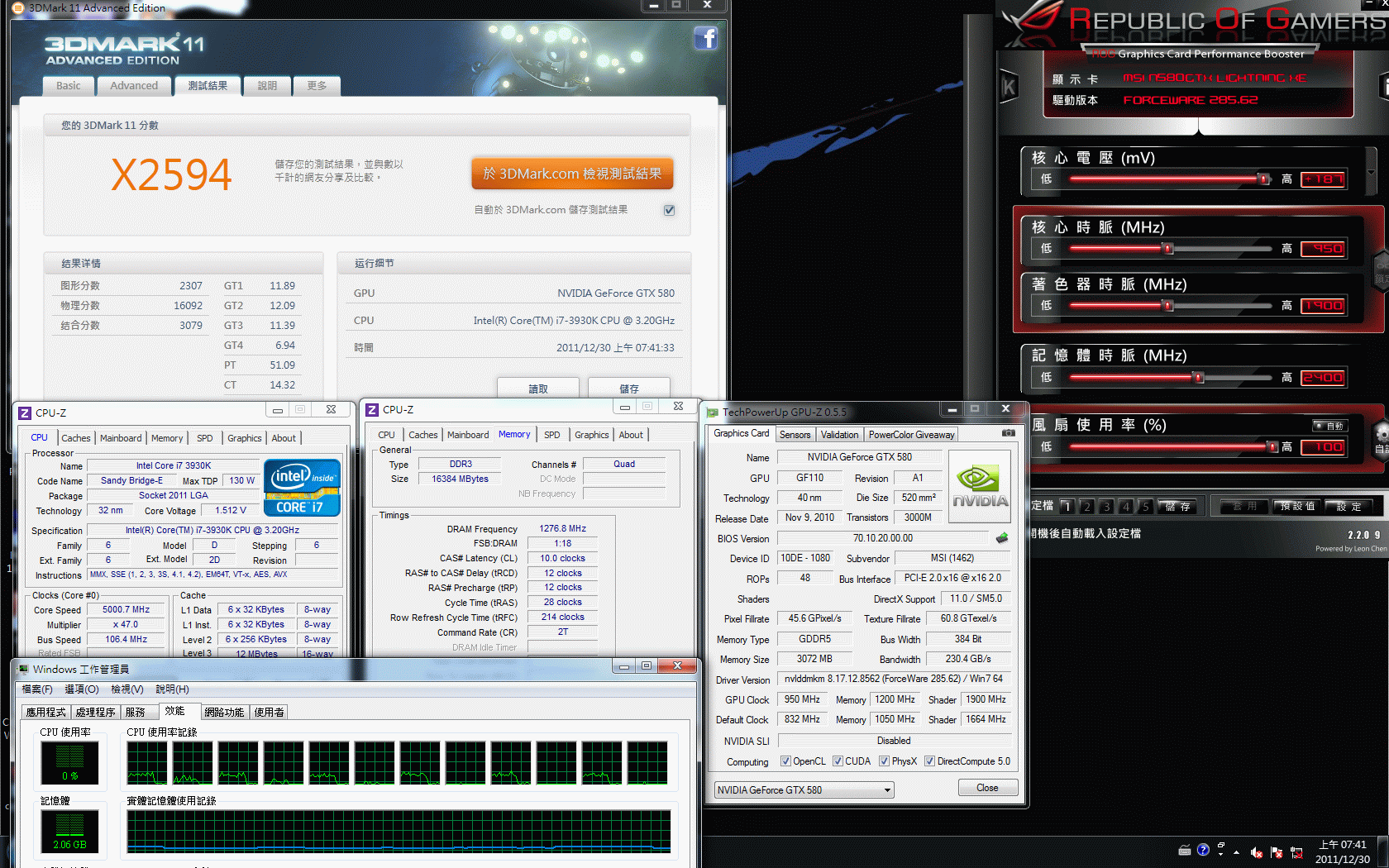
Task: Switch to 處理程序 tab in Task Manager
Action: click(x=95, y=712)
